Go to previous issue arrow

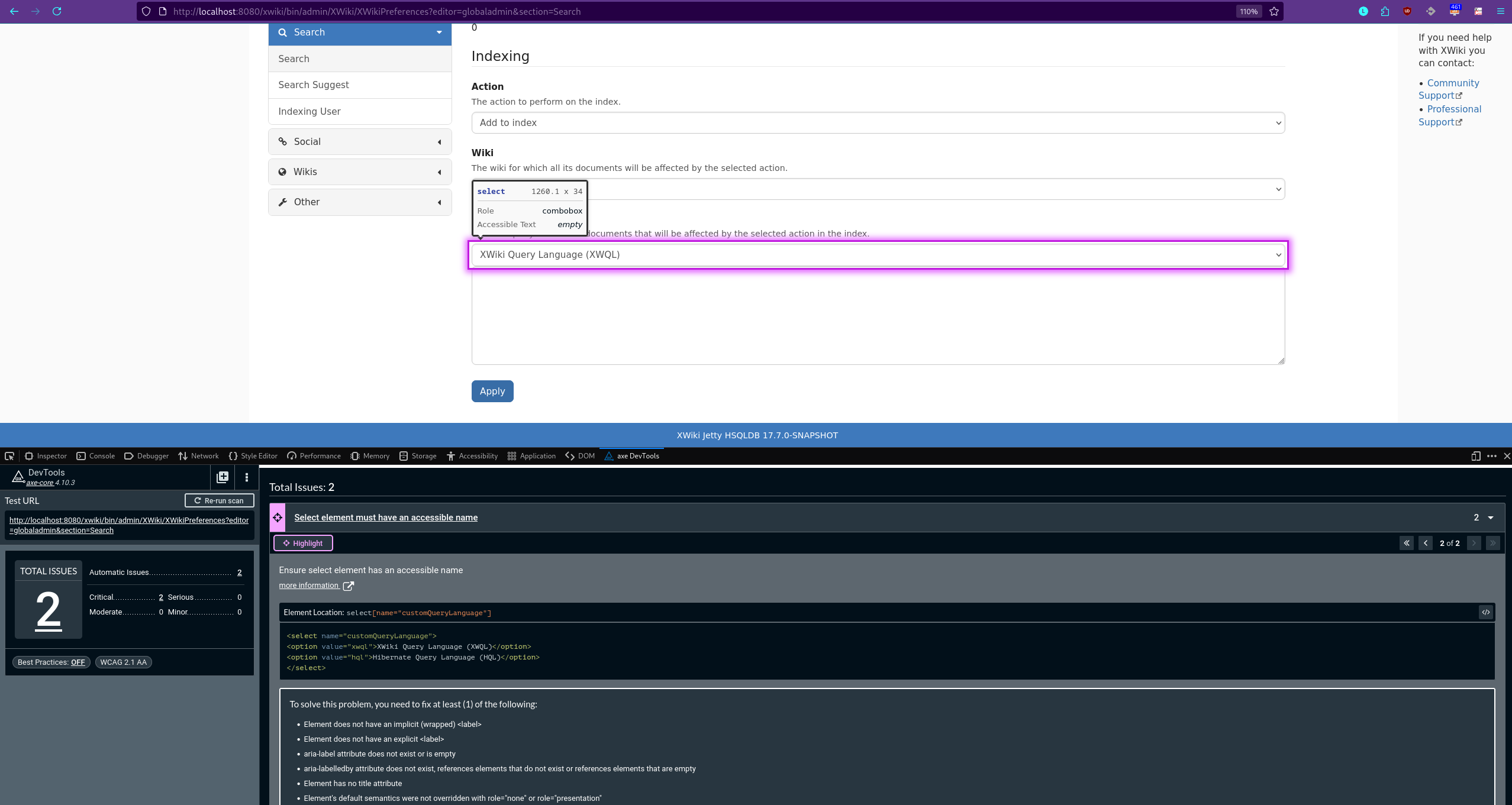coord(1426,543)
